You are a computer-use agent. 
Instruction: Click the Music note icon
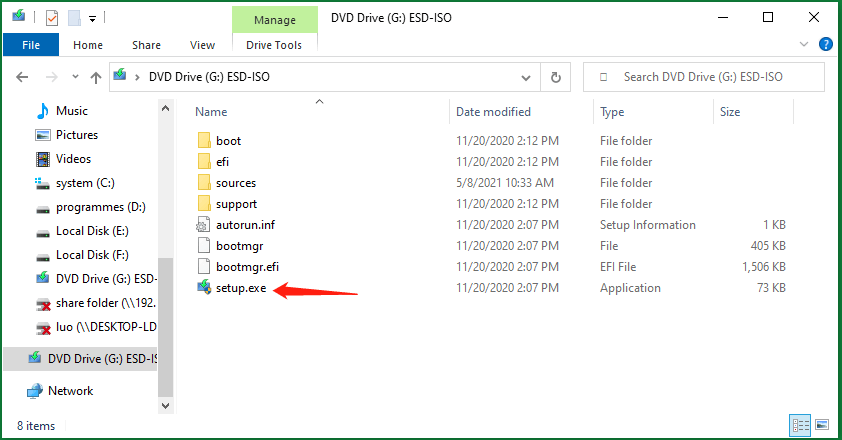click(43, 111)
